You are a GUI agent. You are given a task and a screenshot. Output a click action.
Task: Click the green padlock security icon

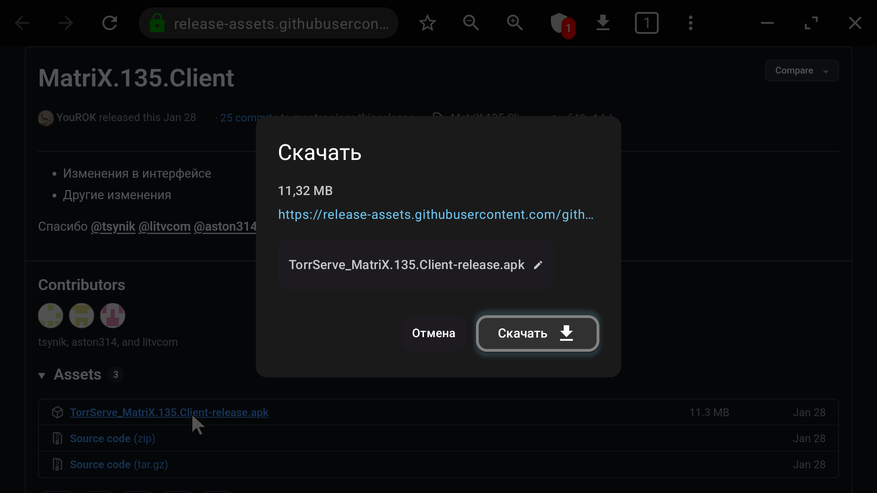[157, 23]
